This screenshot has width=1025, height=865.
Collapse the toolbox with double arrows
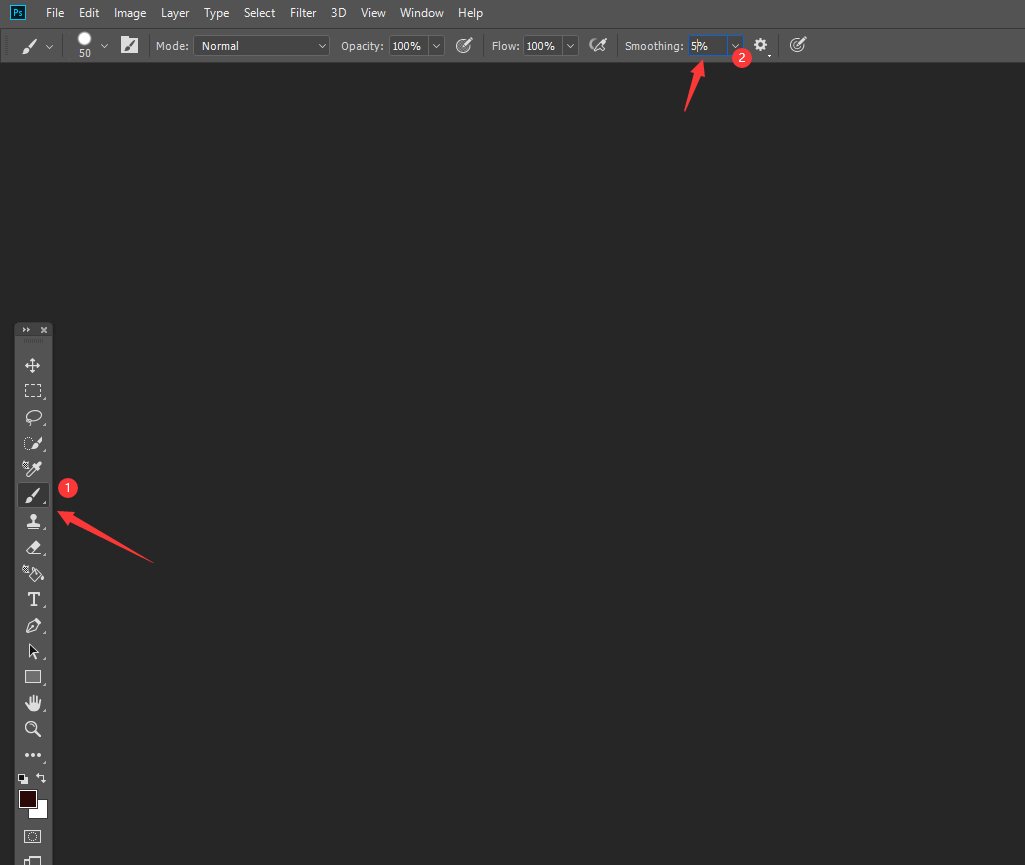click(x=26, y=330)
